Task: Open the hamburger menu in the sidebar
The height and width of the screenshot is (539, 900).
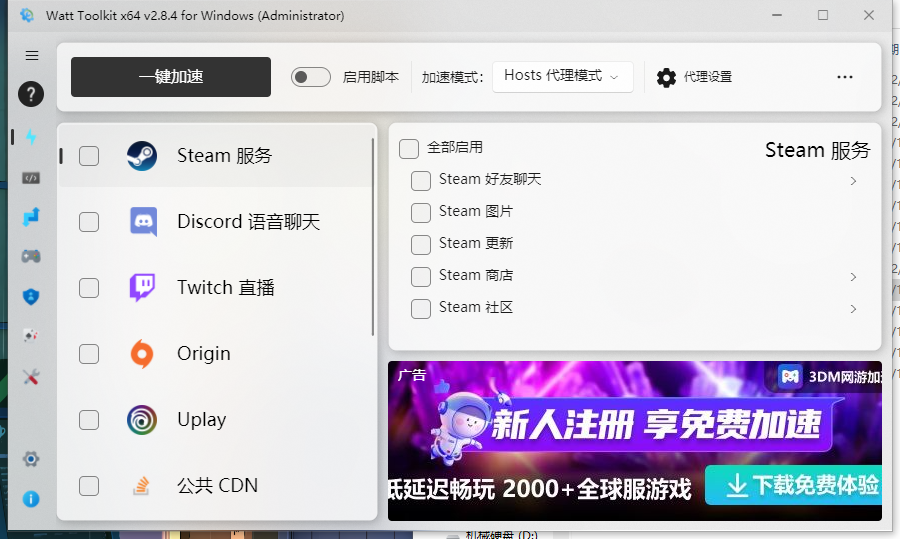Action: pyautogui.click(x=32, y=56)
